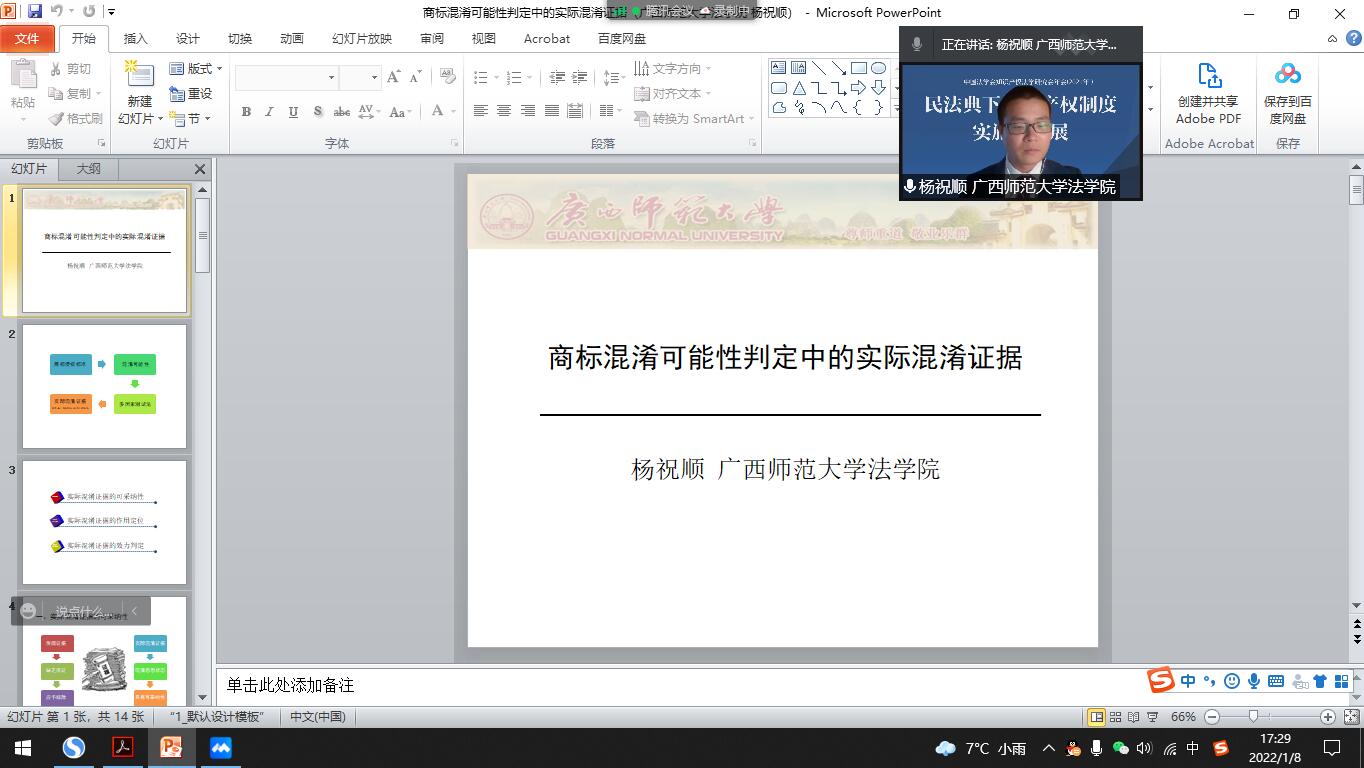The height and width of the screenshot is (768, 1364).
Task: Decrease the list indent level
Action: pos(557,77)
